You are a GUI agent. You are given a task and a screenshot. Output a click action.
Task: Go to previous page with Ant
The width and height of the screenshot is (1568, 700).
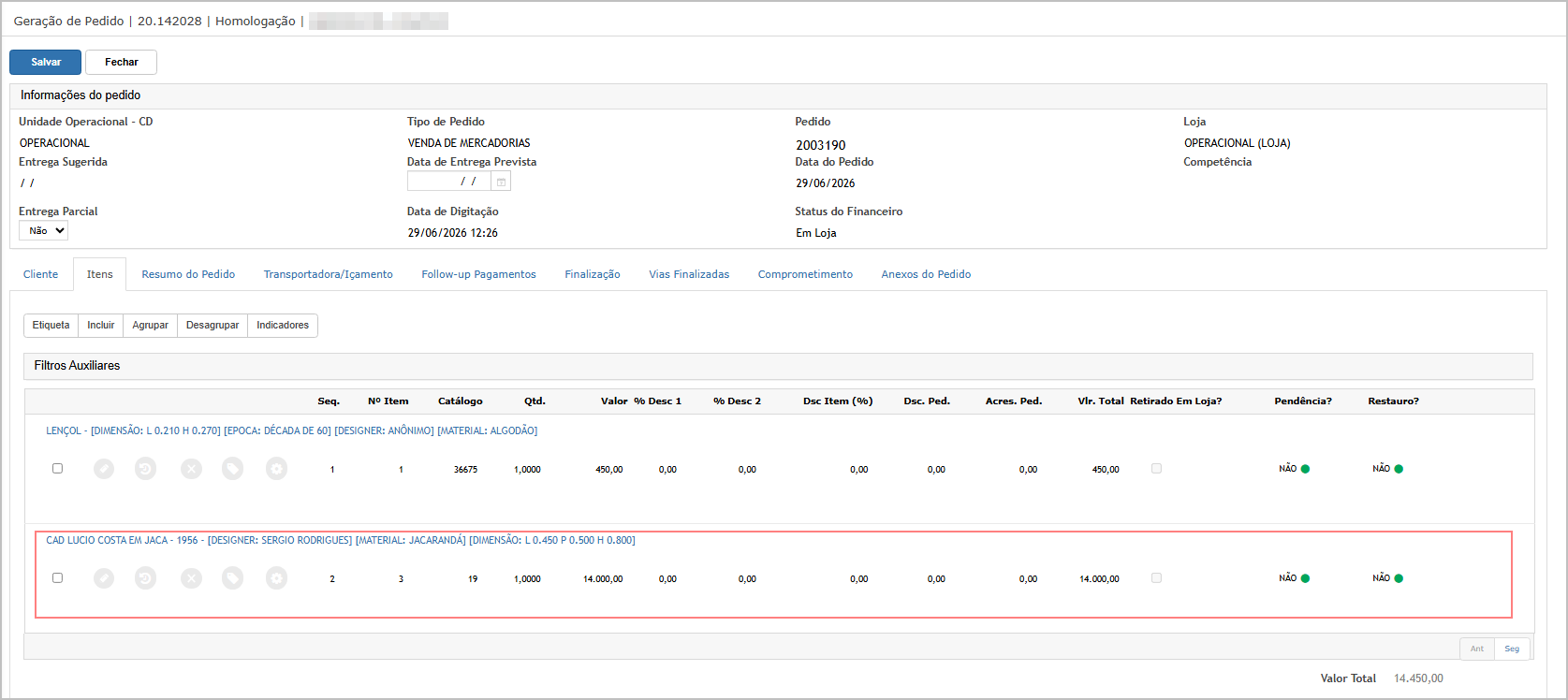[1477, 649]
